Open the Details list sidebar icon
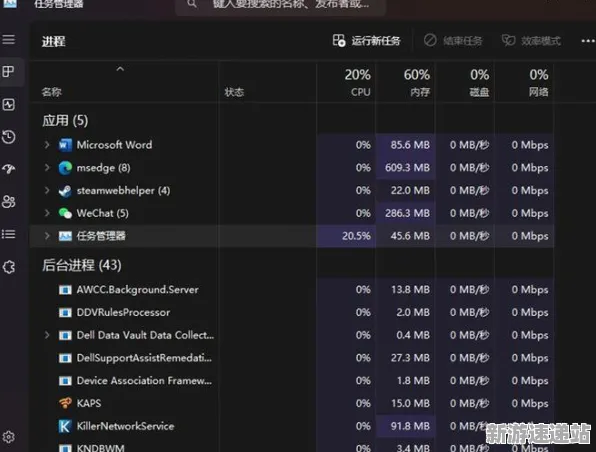The width and height of the screenshot is (596, 452). point(8,234)
